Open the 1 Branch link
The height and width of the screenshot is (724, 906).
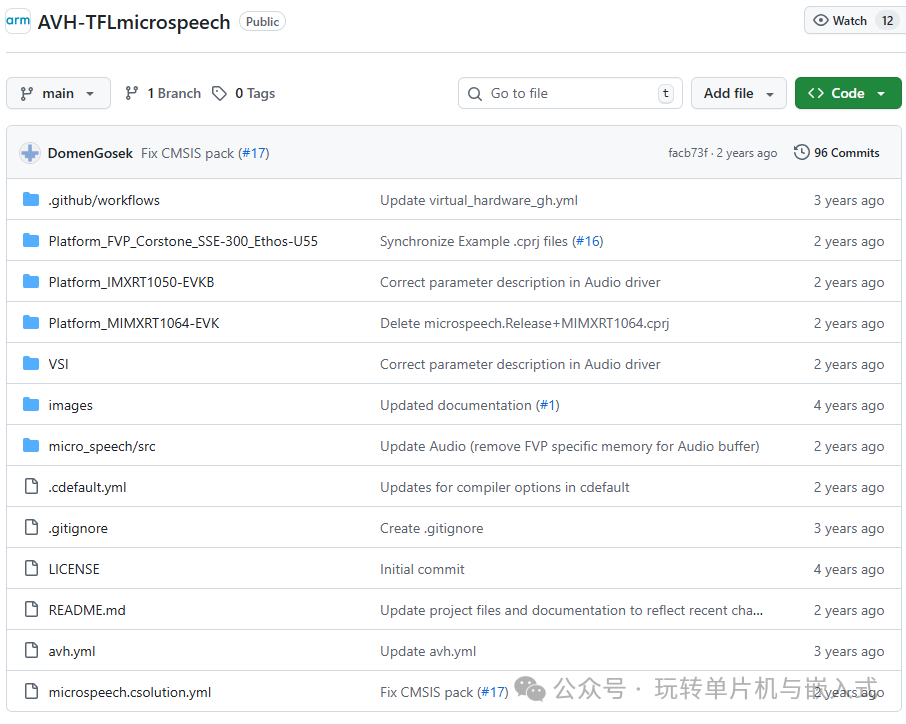coord(163,93)
